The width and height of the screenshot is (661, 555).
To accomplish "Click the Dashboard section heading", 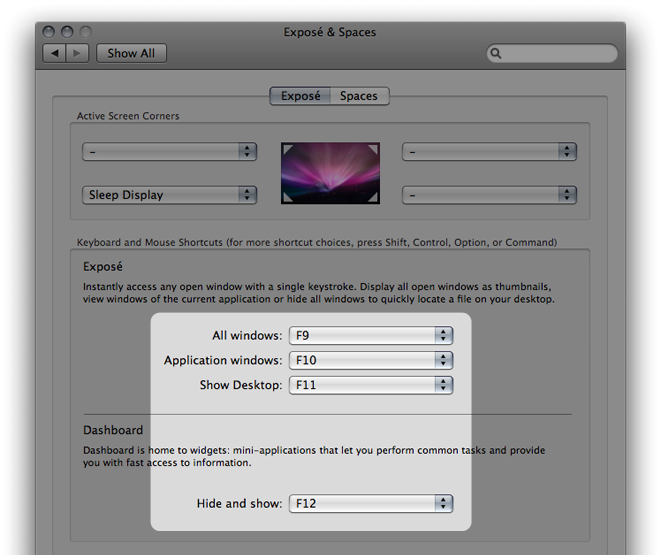I will [x=113, y=430].
